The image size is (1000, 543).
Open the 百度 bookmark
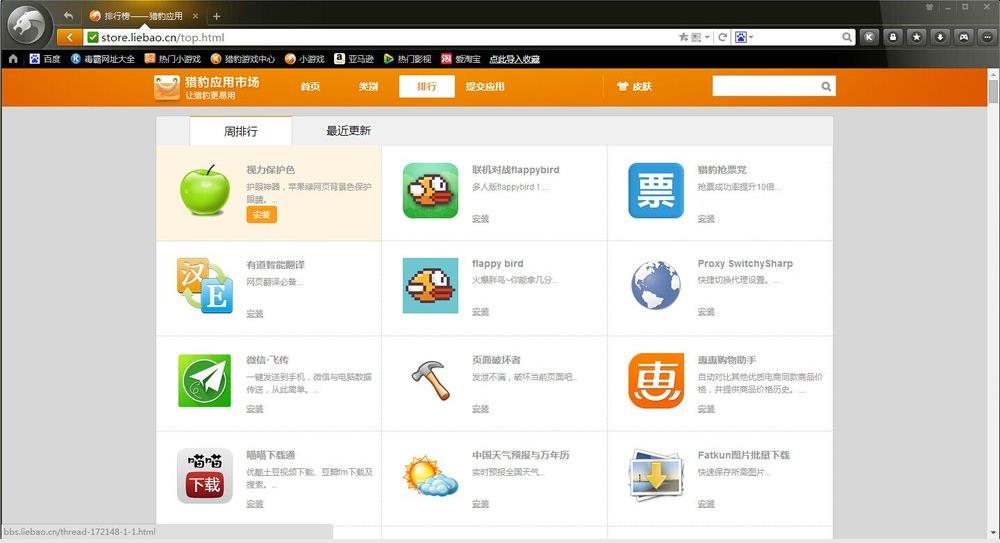(45, 59)
